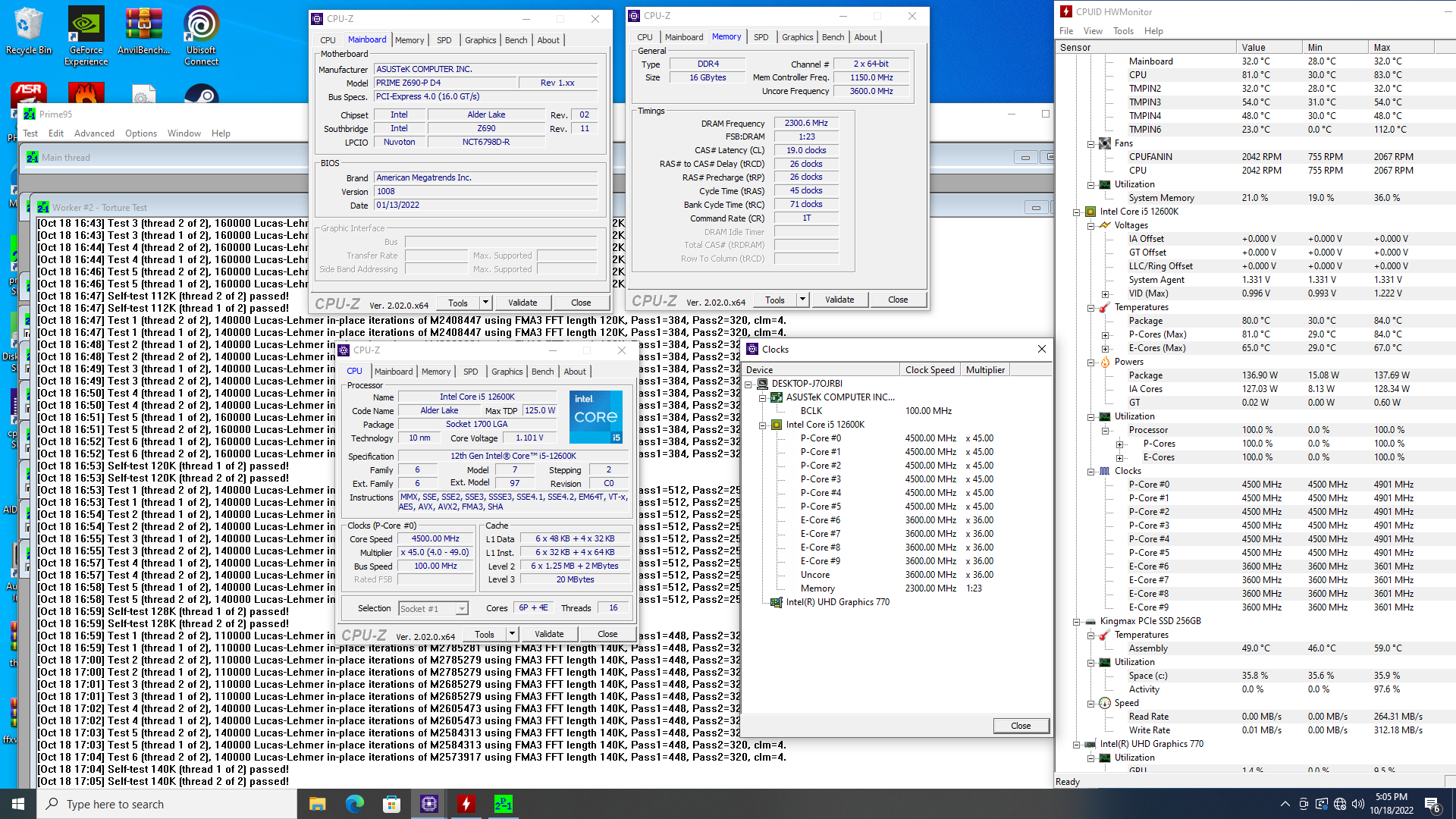
Task: Select CPU-Z taskbar icon
Action: point(428,804)
